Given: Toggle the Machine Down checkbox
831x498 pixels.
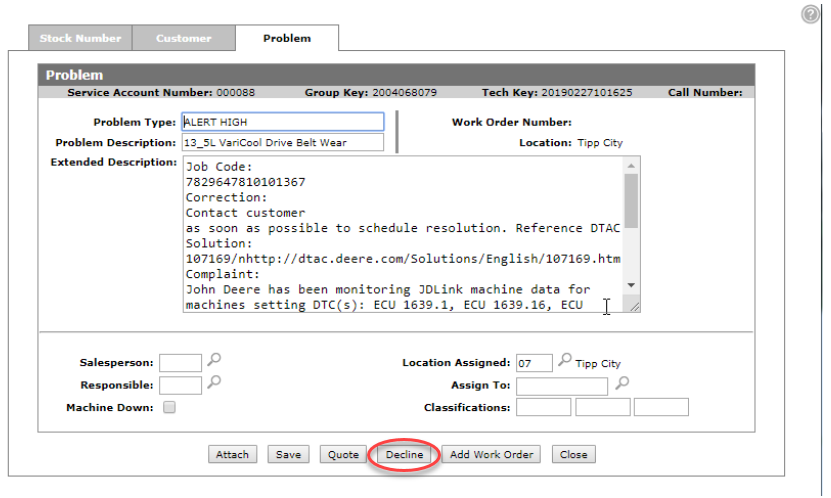Looking at the screenshot, I should (169, 408).
